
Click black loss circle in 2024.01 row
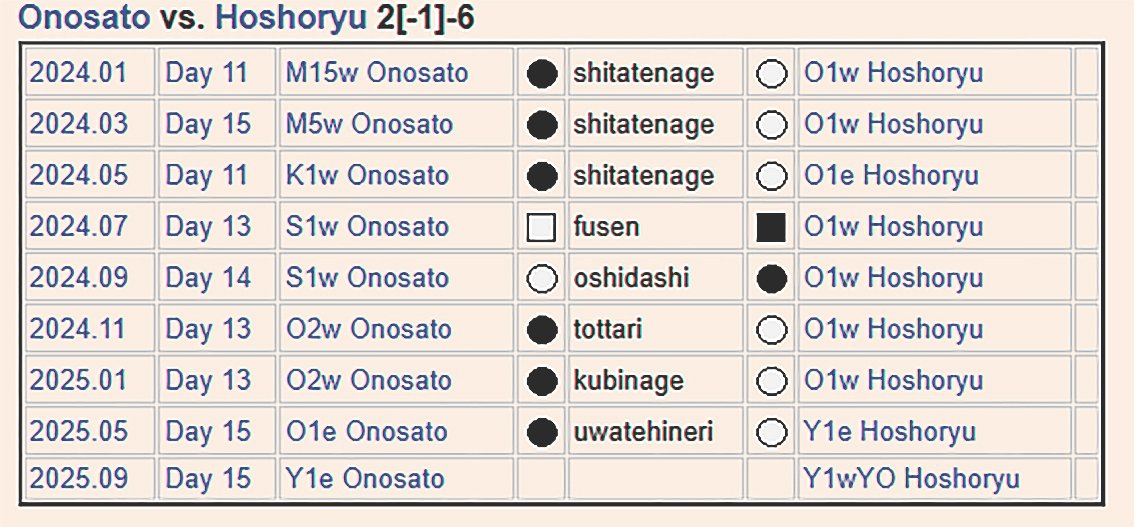(x=541, y=73)
